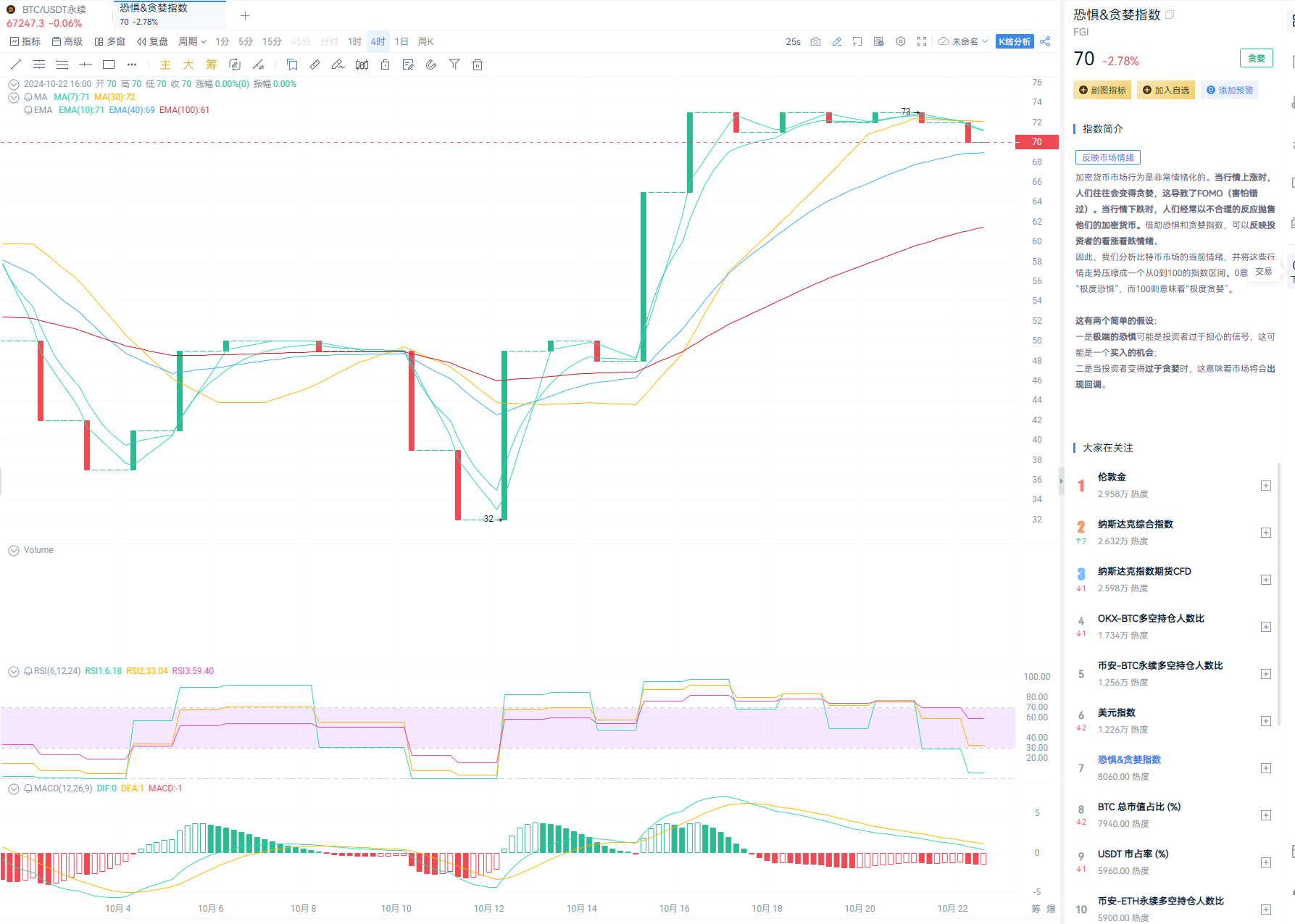Click the magnet snap icon
Screen dimensions: 1295x924
(431, 64)
